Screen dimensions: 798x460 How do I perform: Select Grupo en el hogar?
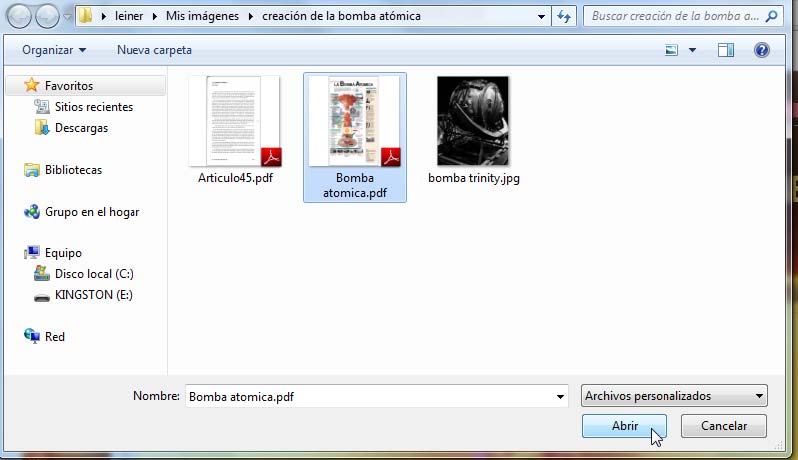point(91,212)
